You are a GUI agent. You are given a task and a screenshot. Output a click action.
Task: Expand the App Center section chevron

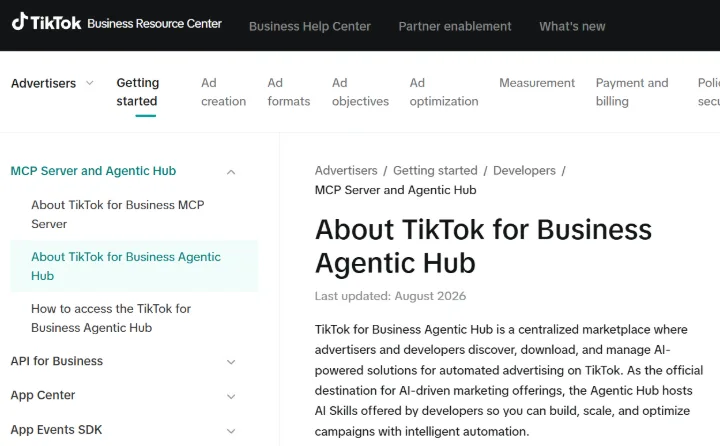click(x=231, y=396)
